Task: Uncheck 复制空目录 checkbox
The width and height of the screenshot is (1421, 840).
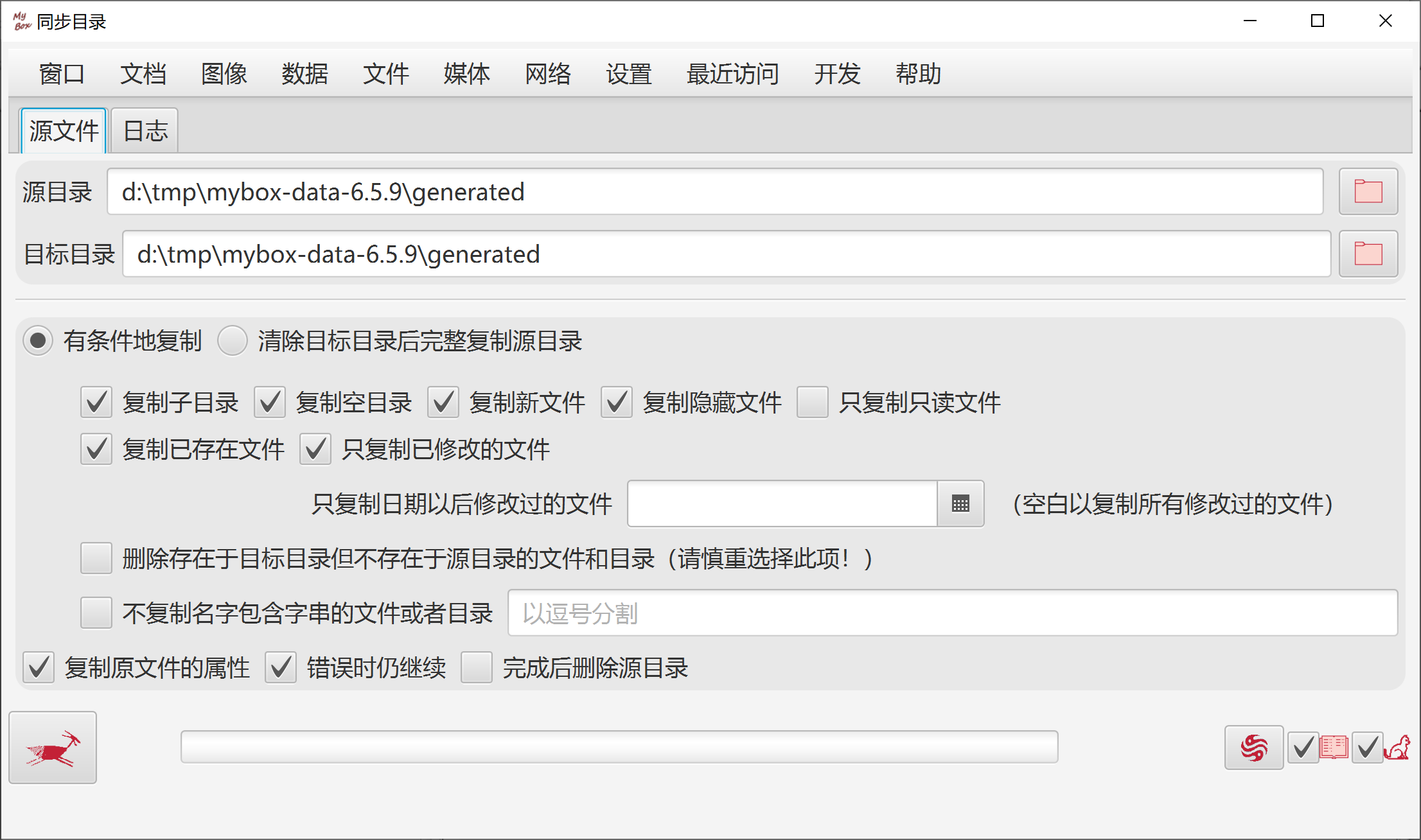Action: coord(270,403)
